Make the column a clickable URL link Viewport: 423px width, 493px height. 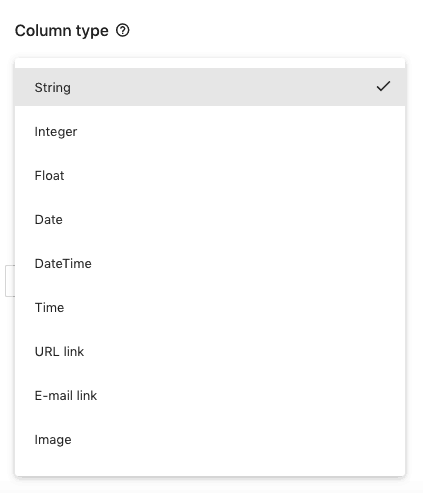point(210,351)
